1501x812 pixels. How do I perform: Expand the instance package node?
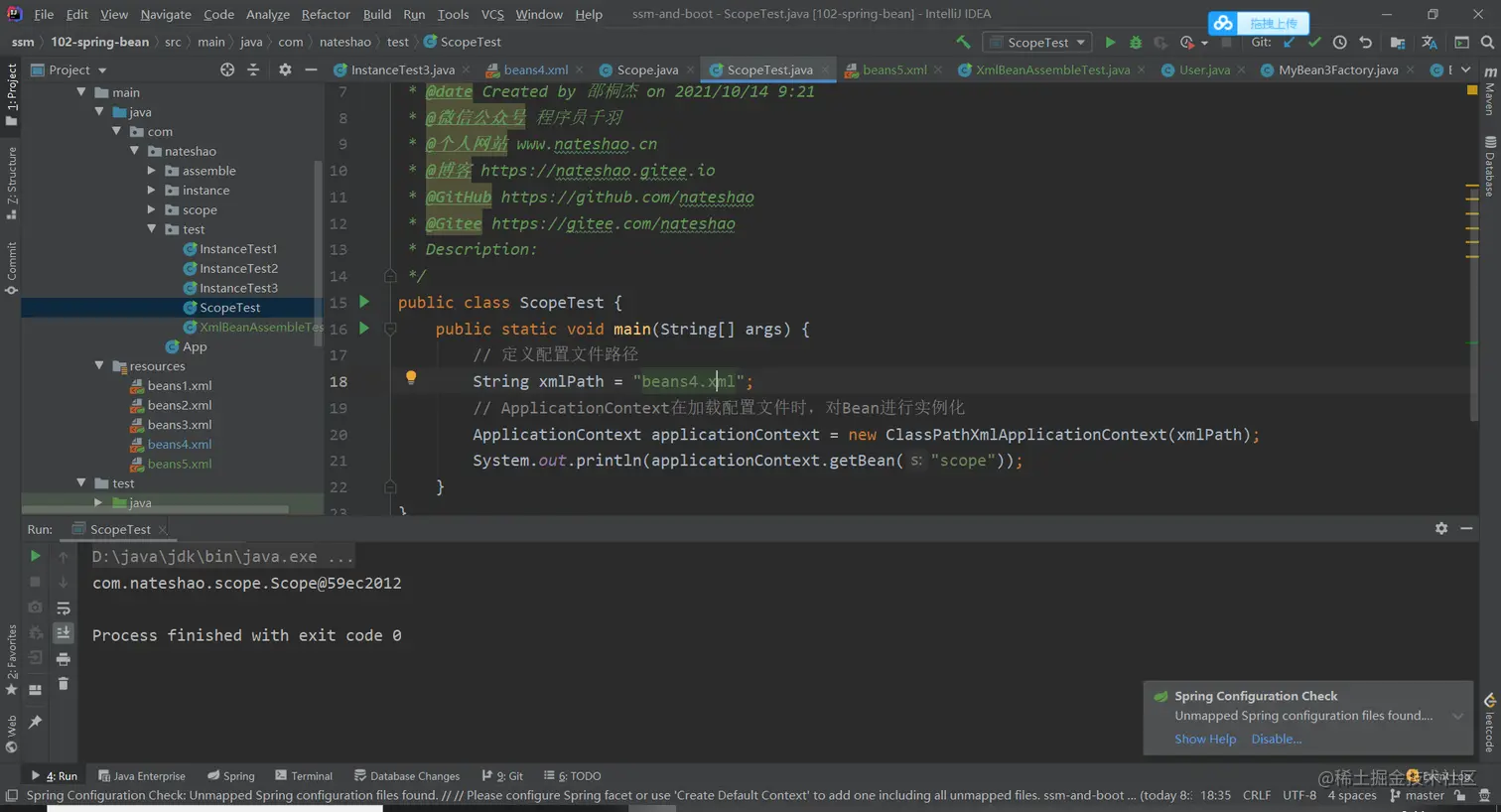151,191
